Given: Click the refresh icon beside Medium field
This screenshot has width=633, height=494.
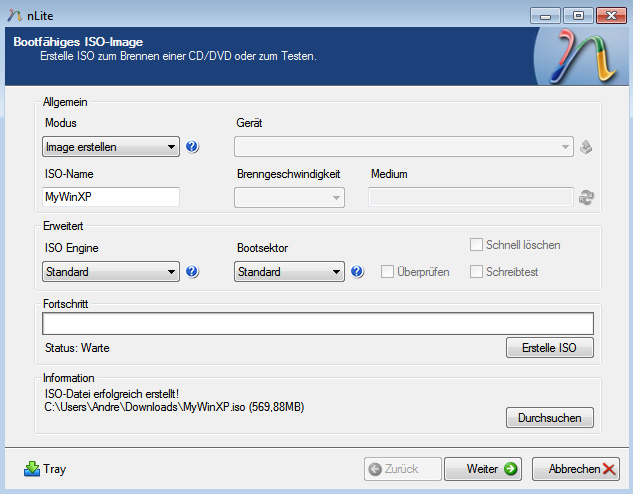Looking at the screenshot, I should (x=586, y=197).
